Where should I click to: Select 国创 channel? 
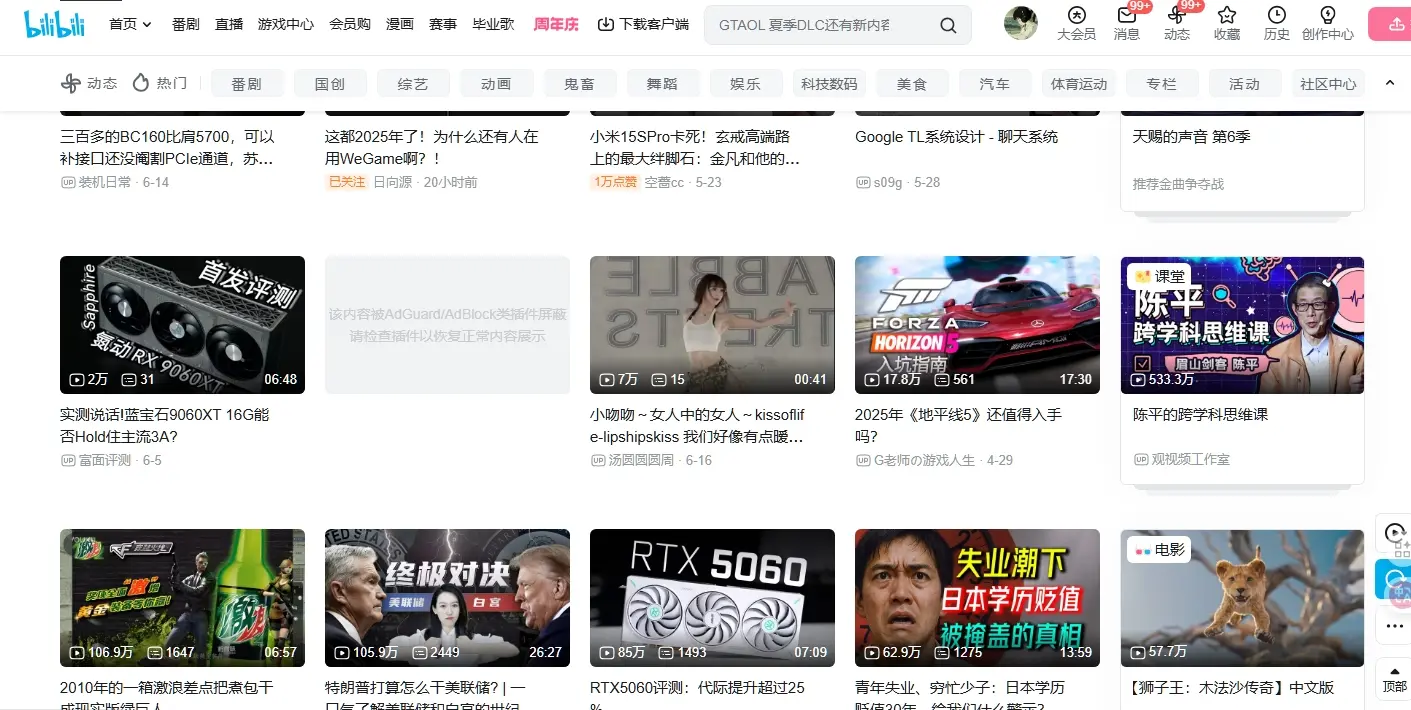coord(330,84)
